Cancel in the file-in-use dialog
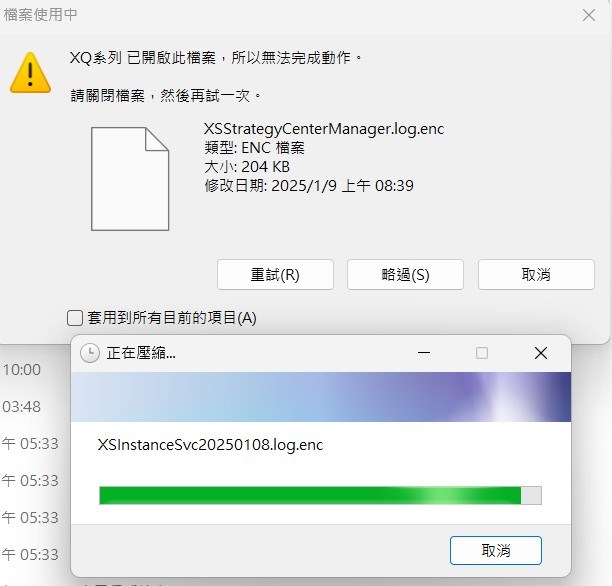The height and width of the screenshot is (586, 612). pyautogui.click(x=536, y=274)
